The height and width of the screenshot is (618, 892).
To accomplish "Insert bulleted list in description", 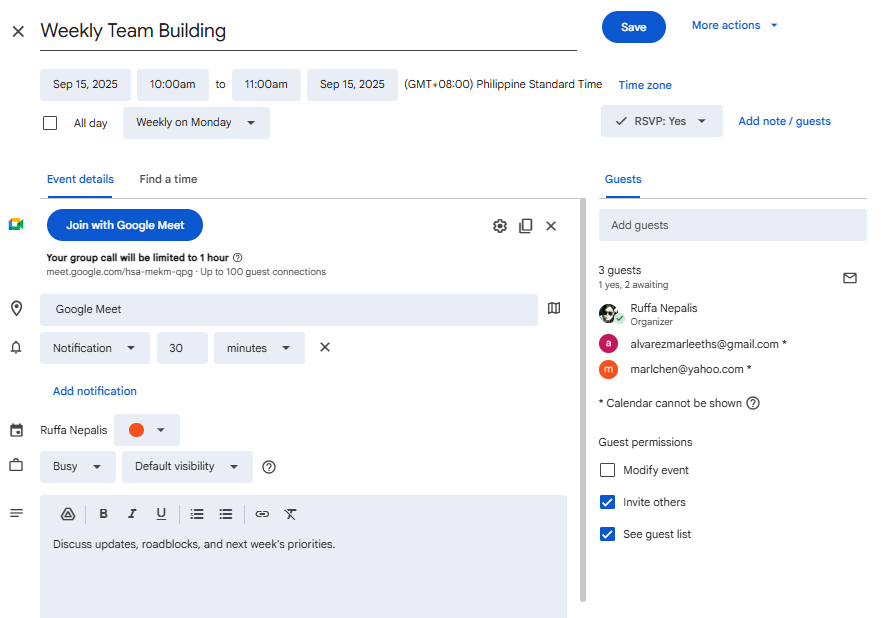I will click(226, 514).
